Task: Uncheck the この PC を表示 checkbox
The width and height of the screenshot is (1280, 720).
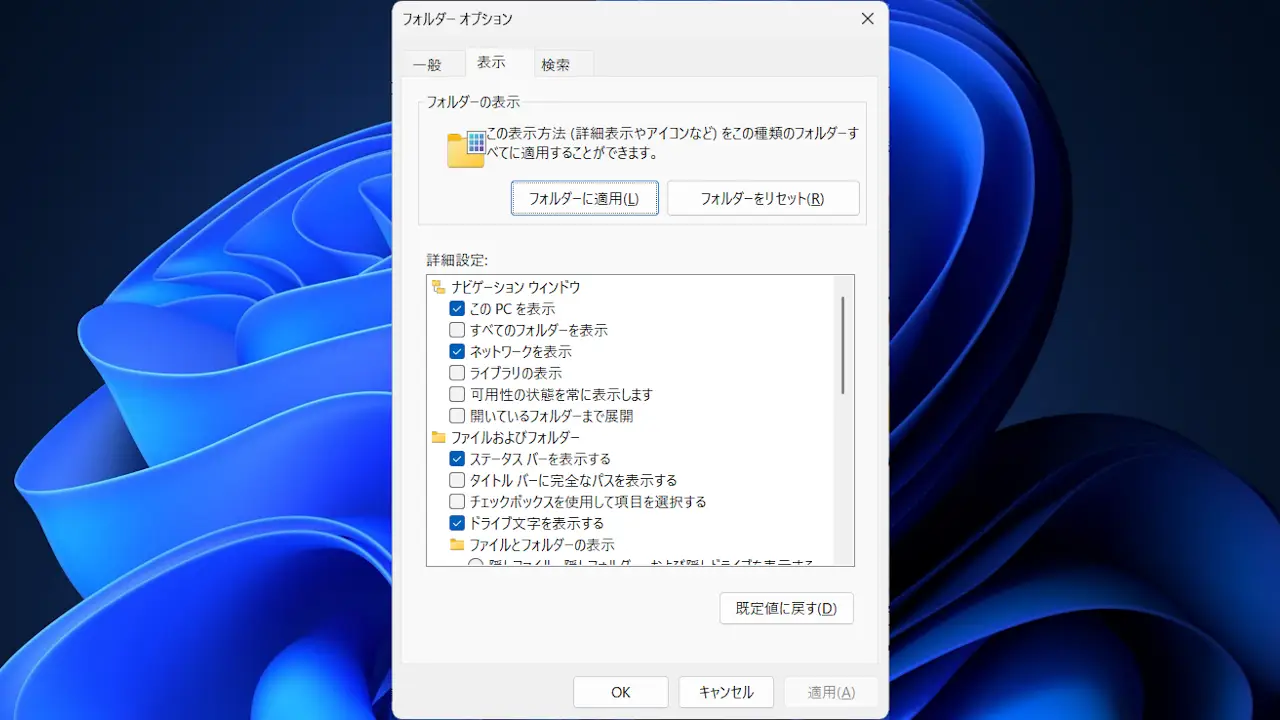Action: (457, 309)
